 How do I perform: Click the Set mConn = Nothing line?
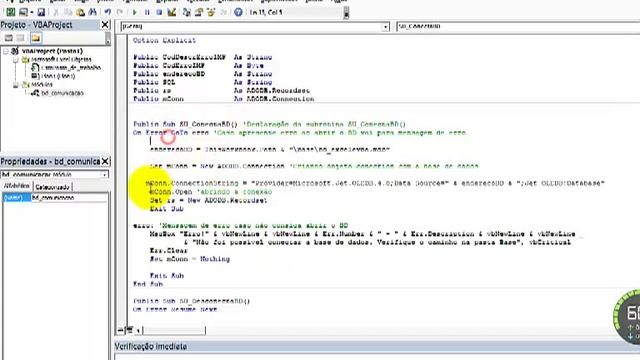(190, 259)
